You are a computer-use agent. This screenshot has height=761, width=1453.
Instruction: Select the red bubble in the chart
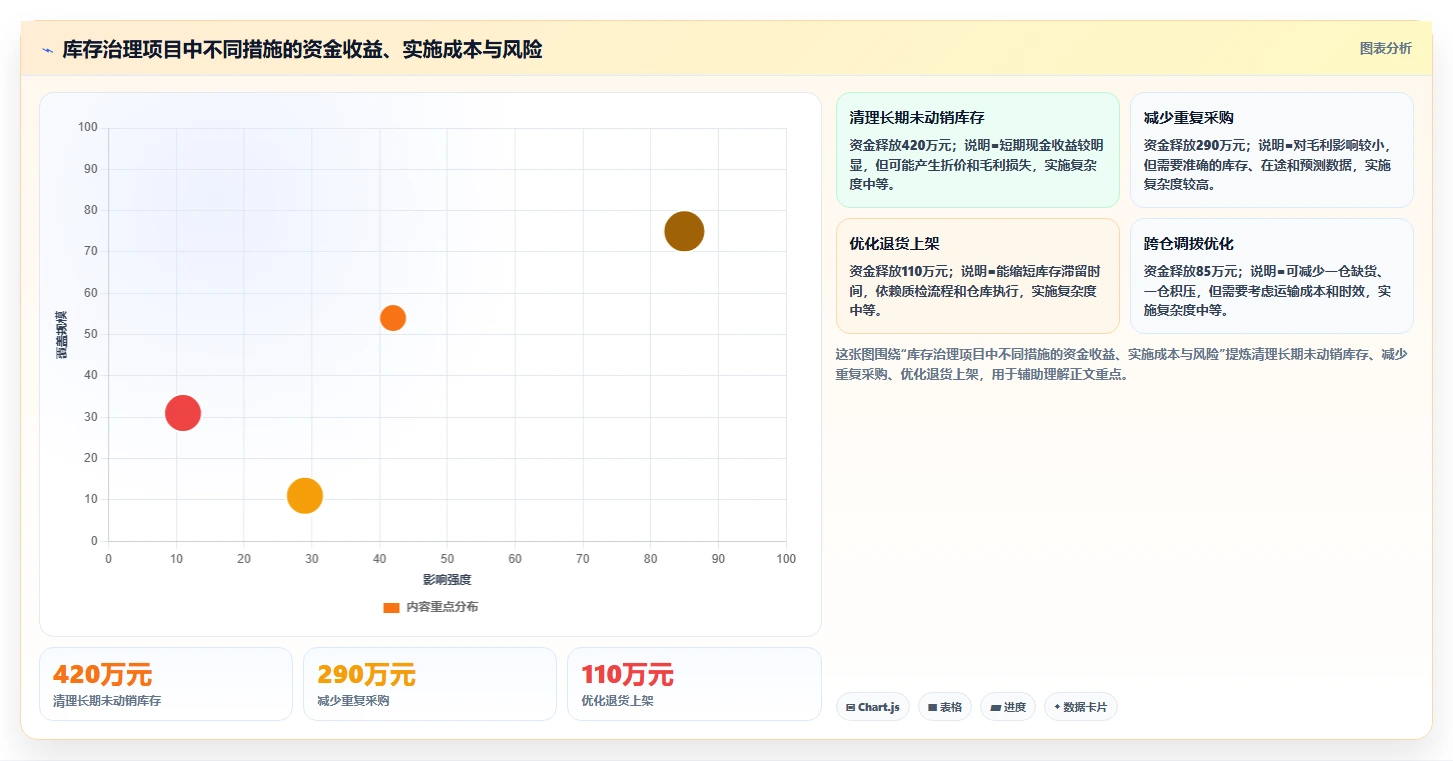[x=183, y=412]
